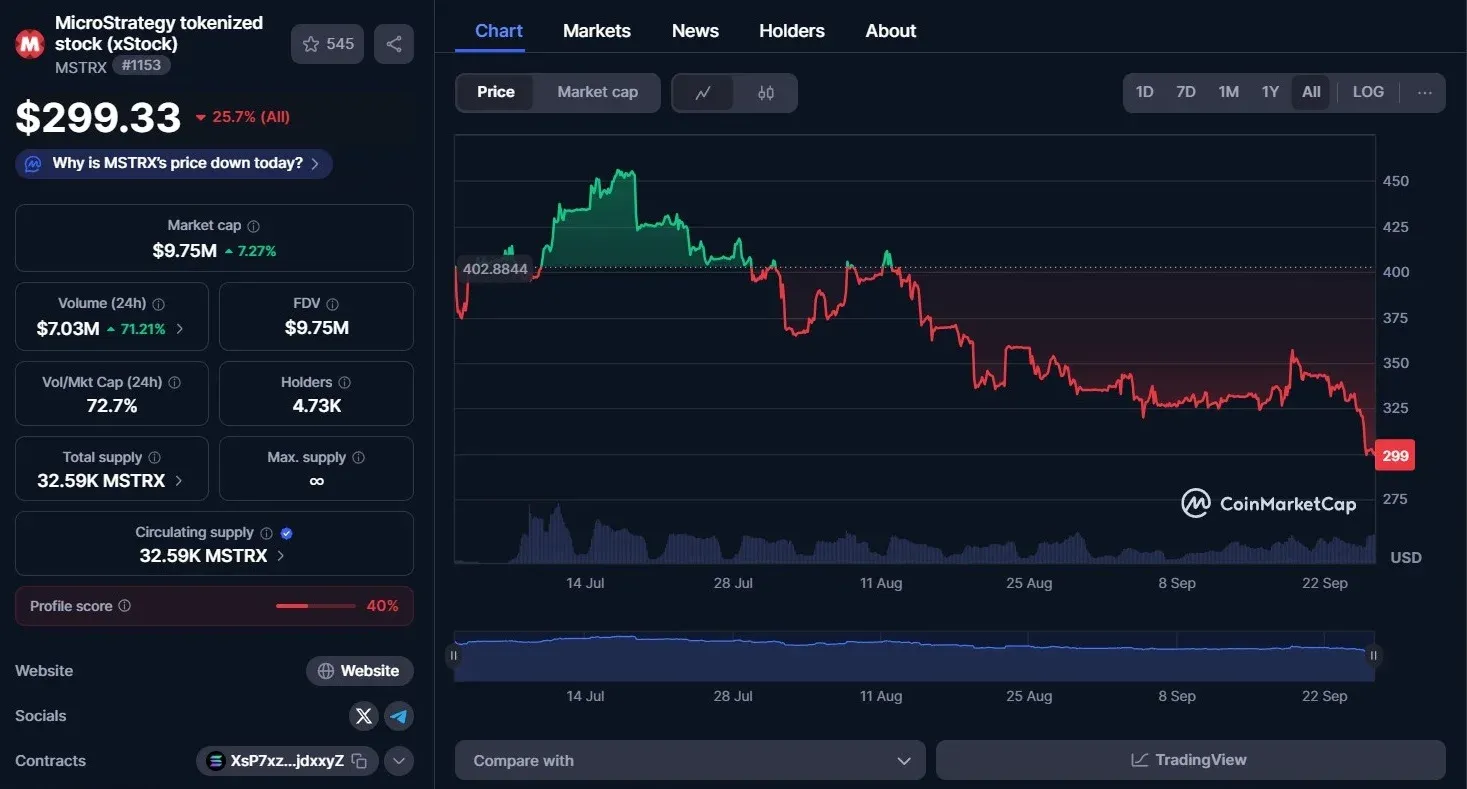Viewport: 1467px width, 789px height.
Task: Open the Holders tab
Action: tap(792, 31)
